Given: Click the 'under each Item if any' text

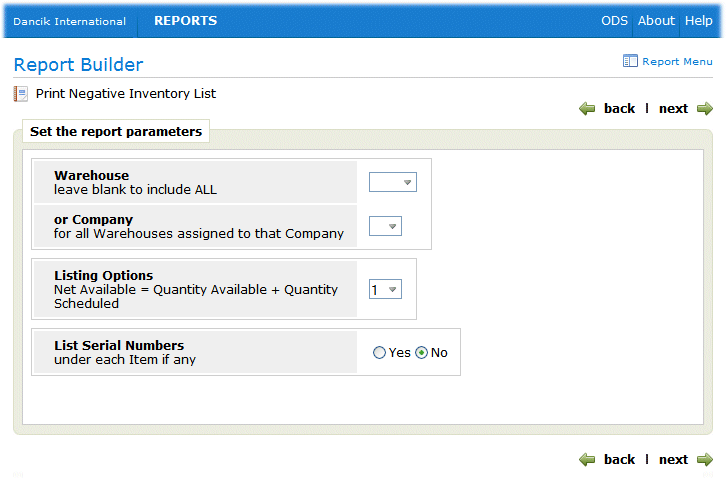Looking at the screenshot, I should [125, 360].
